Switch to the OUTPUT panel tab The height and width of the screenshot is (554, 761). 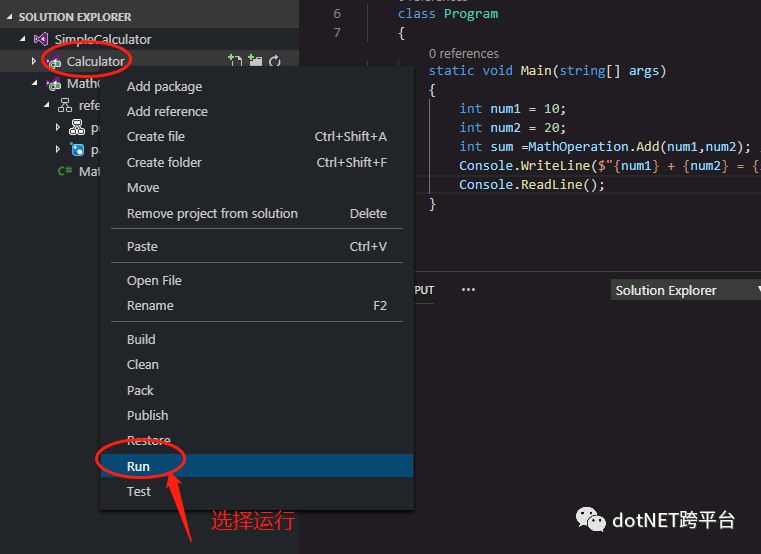pos(424,290)
